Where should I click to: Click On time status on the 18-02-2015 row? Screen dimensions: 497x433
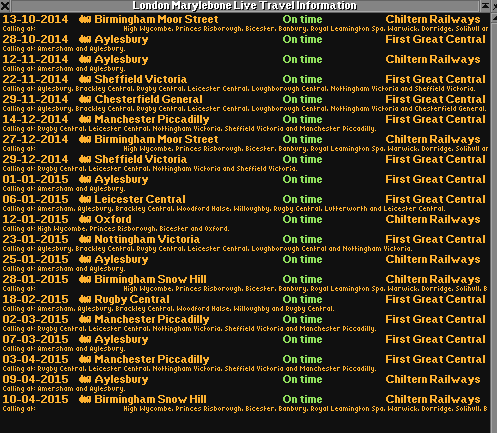(x=302, y=299)
